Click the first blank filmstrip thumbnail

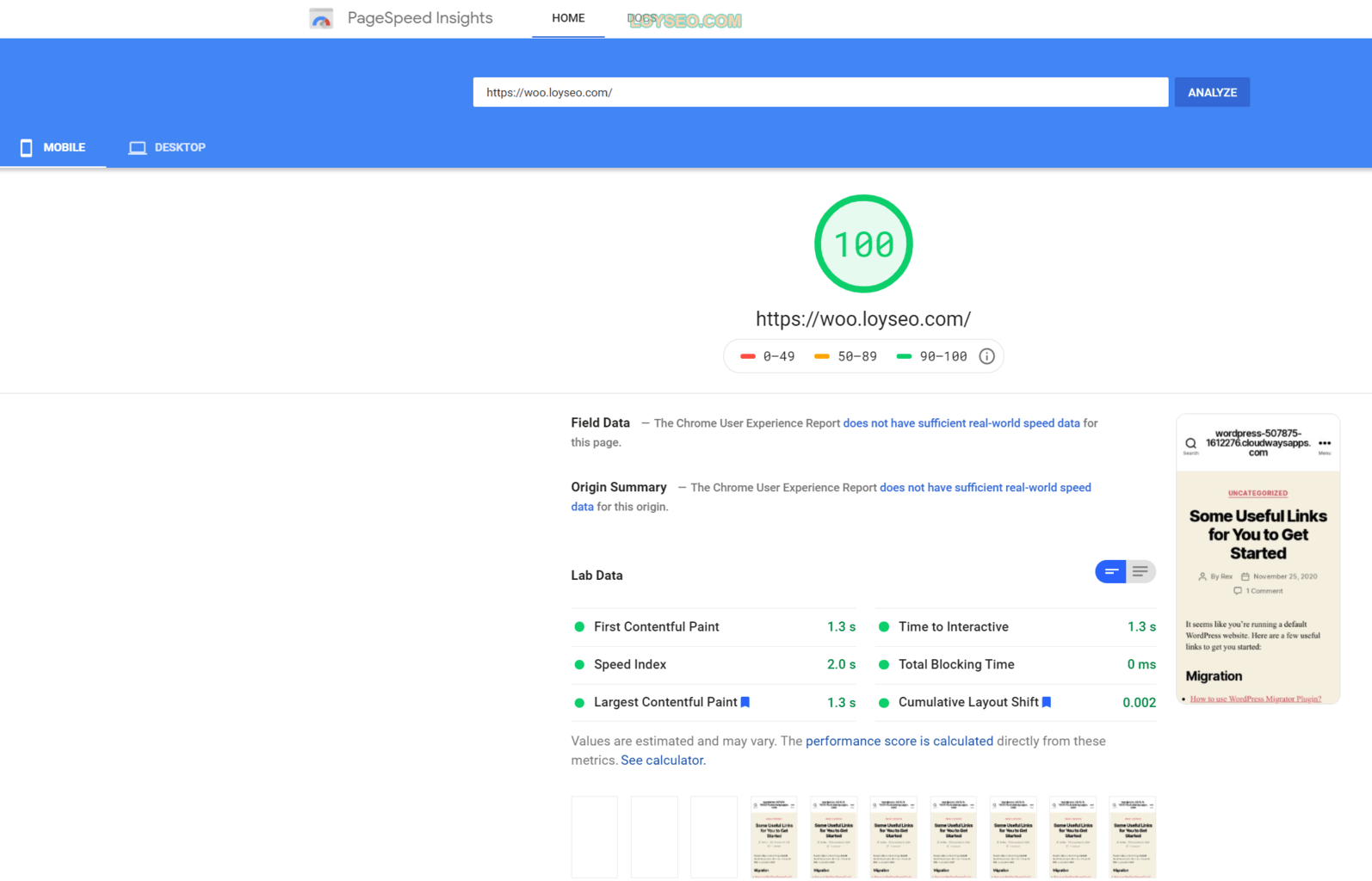[594, 837]
